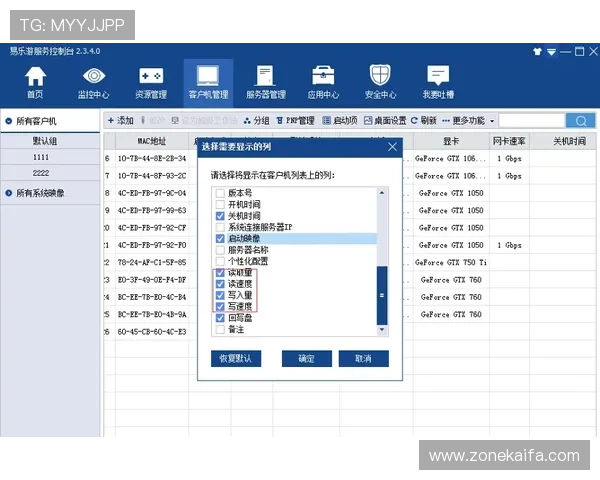
Task: Click the 添加 add toolbar button
Action: [x=121, y=121]
